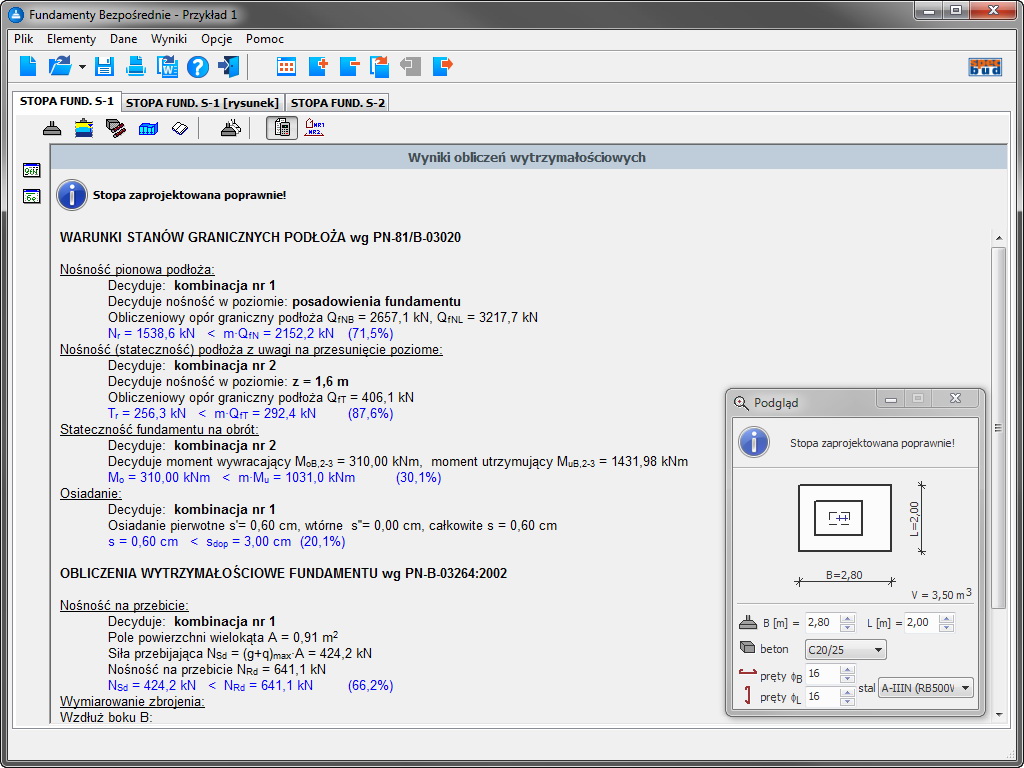Click the save floppy disk icon
Image resolution: width=1024 pixels, height=768 pixels.
coord(104,67)
